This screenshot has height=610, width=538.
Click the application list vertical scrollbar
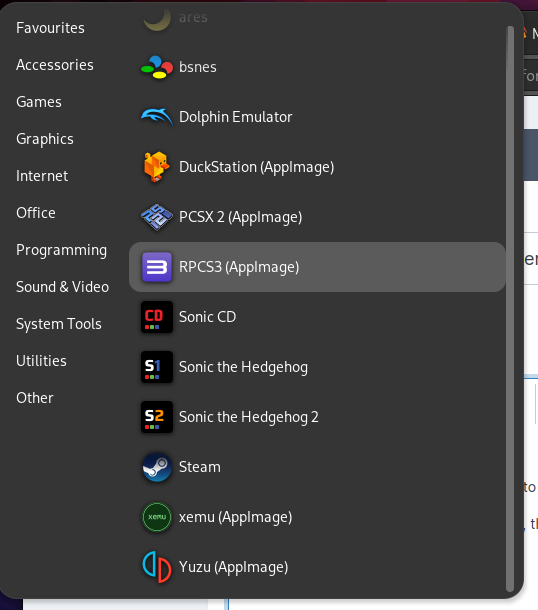[510, 309]
